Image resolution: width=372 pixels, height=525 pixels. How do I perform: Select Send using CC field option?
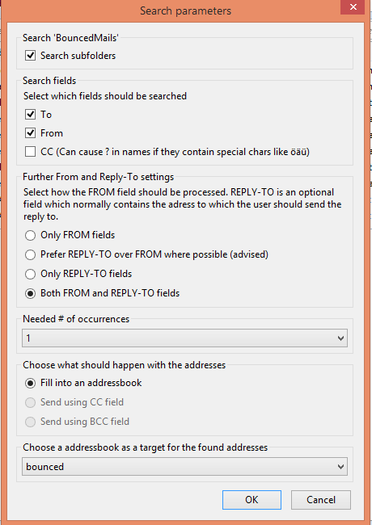click(x=30, y=402)
